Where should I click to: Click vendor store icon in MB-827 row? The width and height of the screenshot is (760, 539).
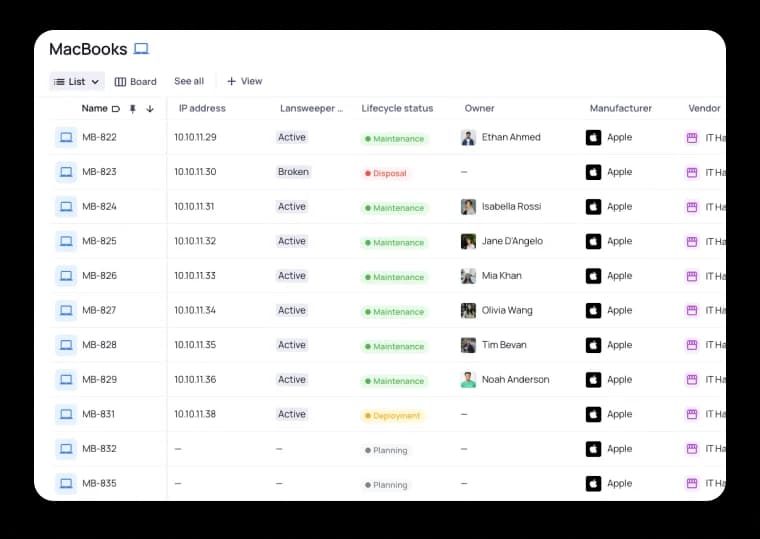[692, 310]
